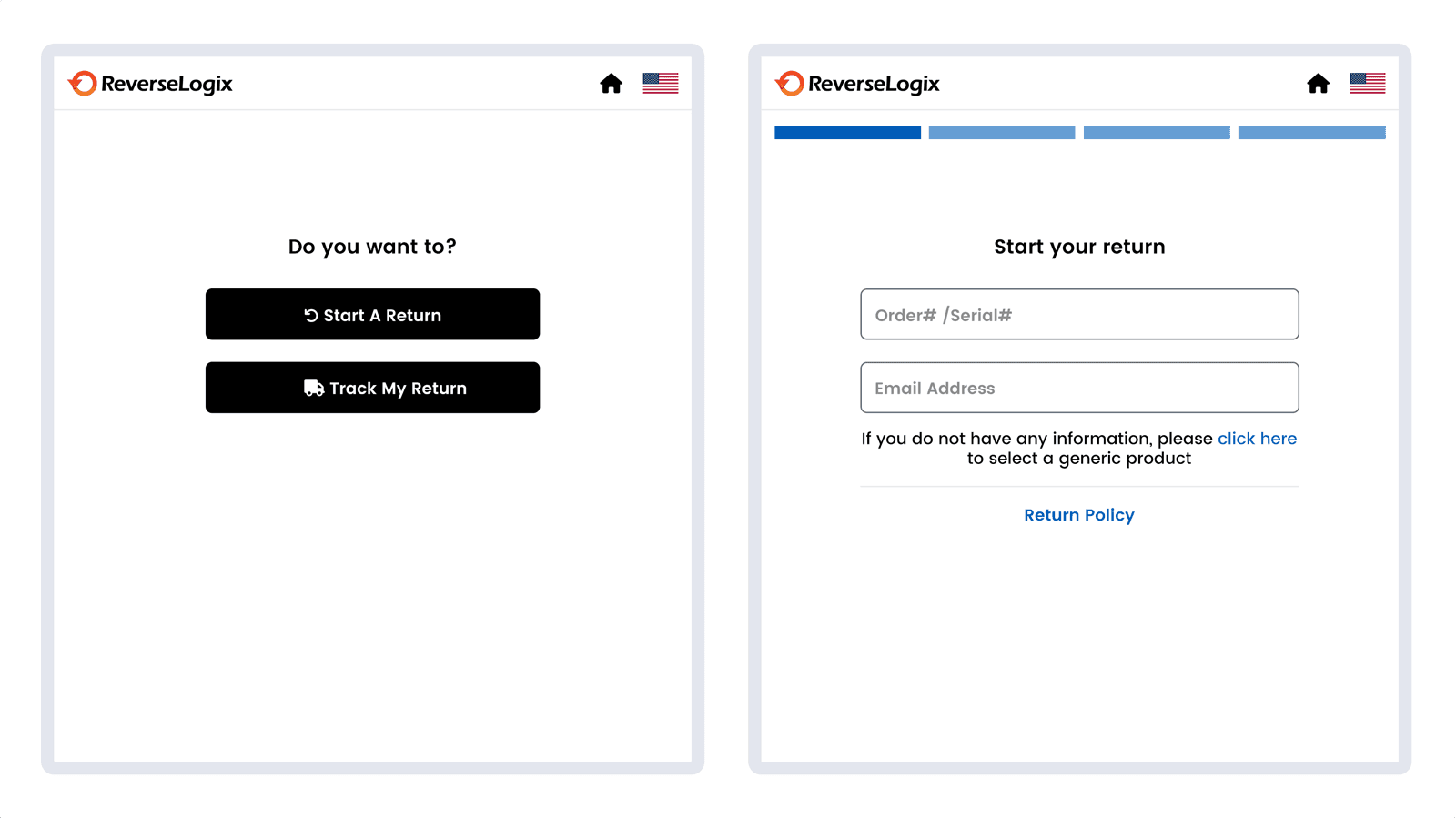This screenshot has height=819, width=1456.
Task: Click the first dark blue progress step
Action: [846, 132]
